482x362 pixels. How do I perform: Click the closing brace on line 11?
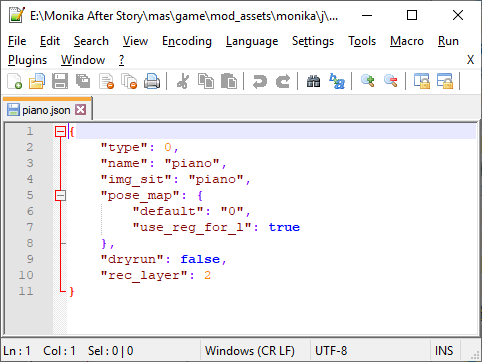click(72, 292)
